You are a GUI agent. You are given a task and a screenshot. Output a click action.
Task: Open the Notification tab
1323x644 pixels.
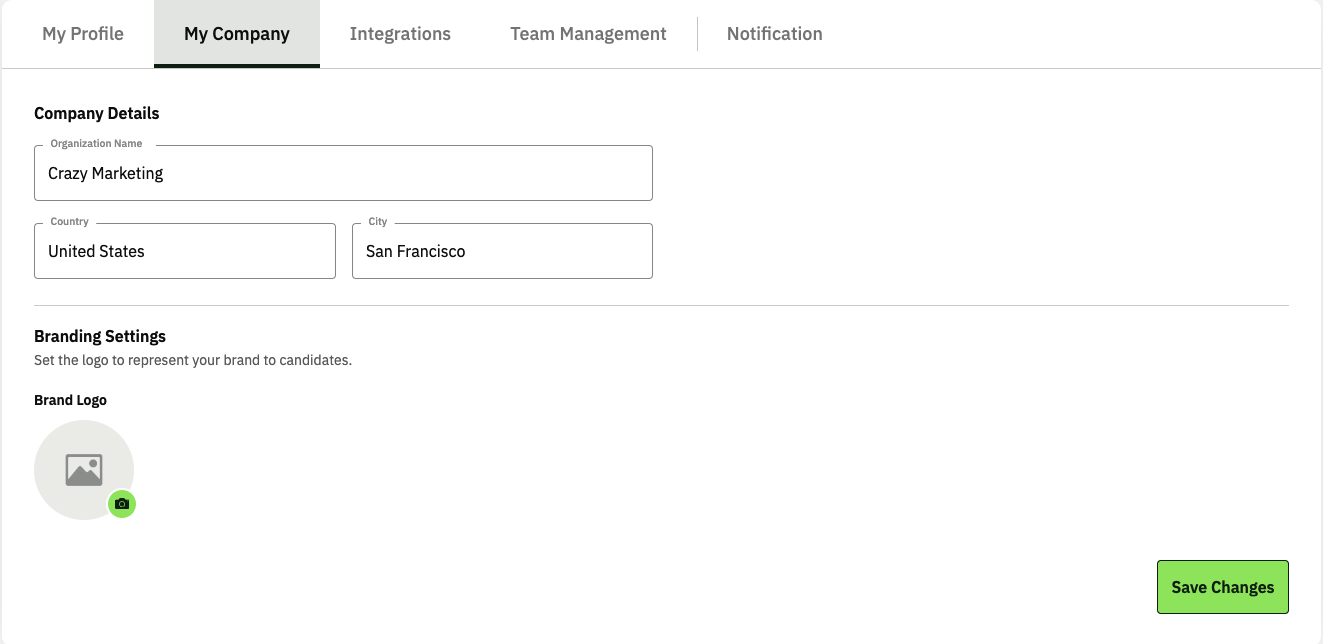(774, 34)
